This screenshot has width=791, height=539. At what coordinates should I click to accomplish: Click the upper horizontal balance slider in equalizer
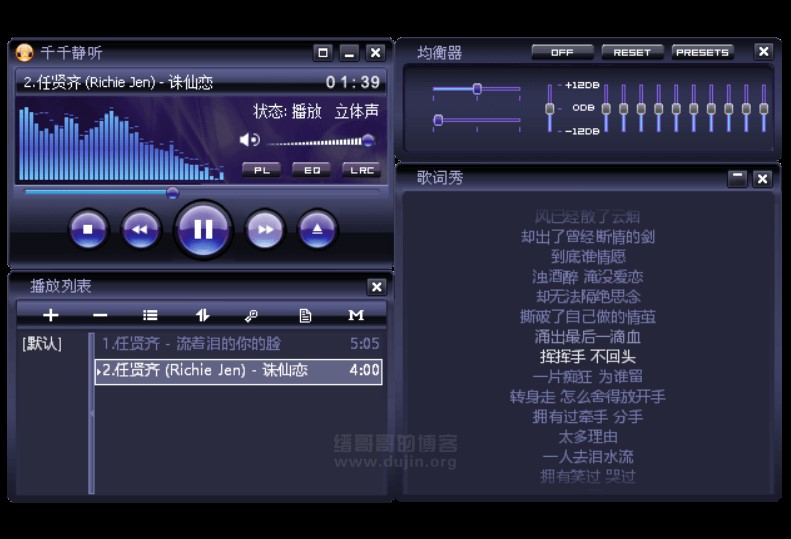point(476,89)
